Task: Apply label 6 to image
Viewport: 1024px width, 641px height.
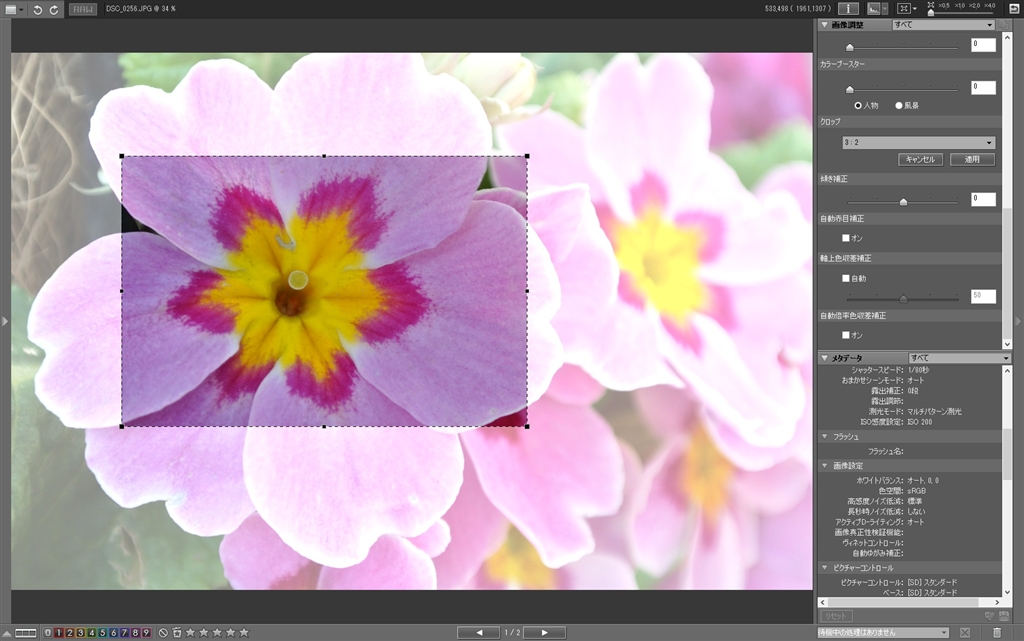Action: click(x=114, y=633)
